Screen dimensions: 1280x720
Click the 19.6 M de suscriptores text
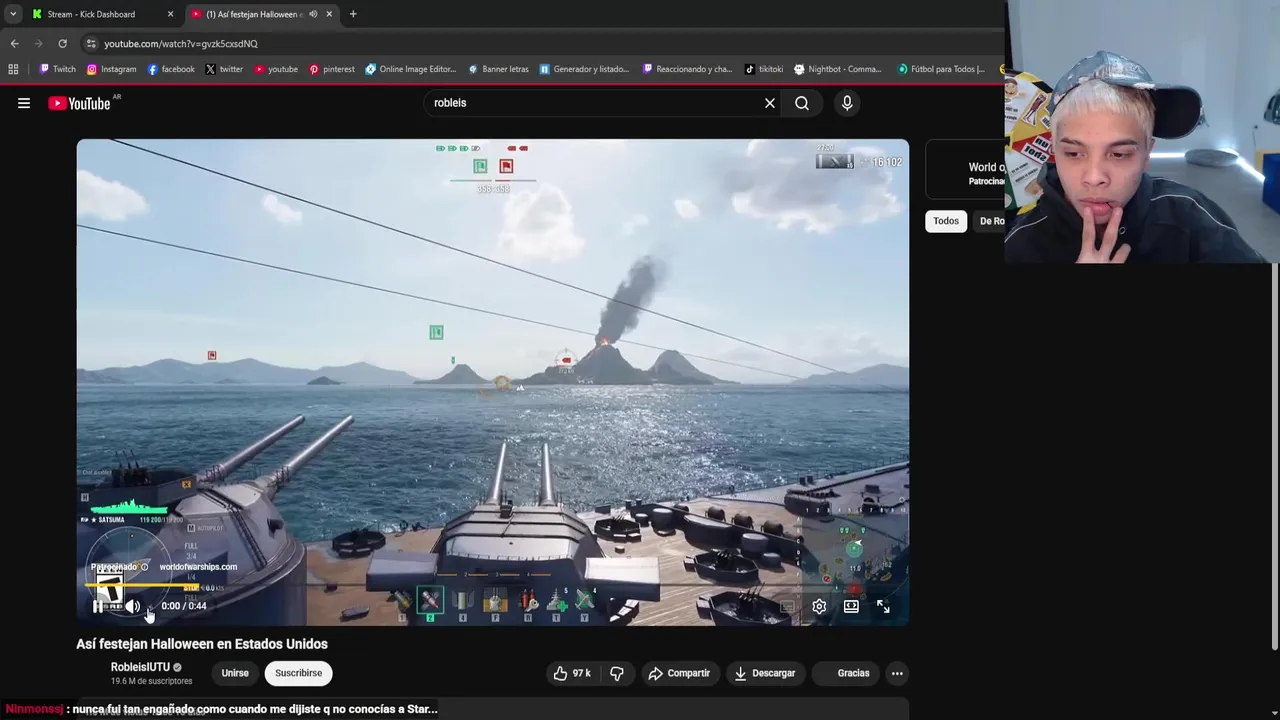151,681
